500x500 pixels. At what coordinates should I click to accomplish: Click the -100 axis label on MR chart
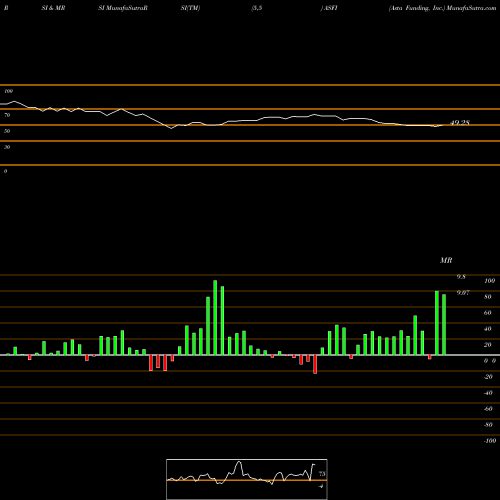pos(490,441)
